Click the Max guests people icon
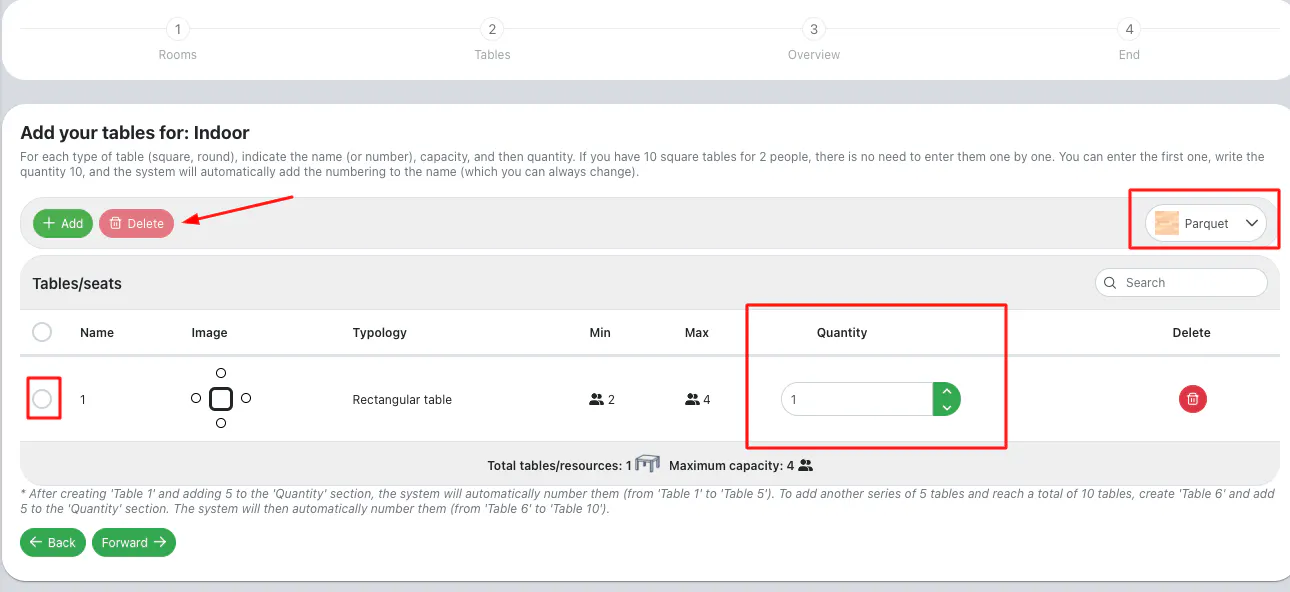This screenshot has height=592, width=1290. (x=692, y=400)
